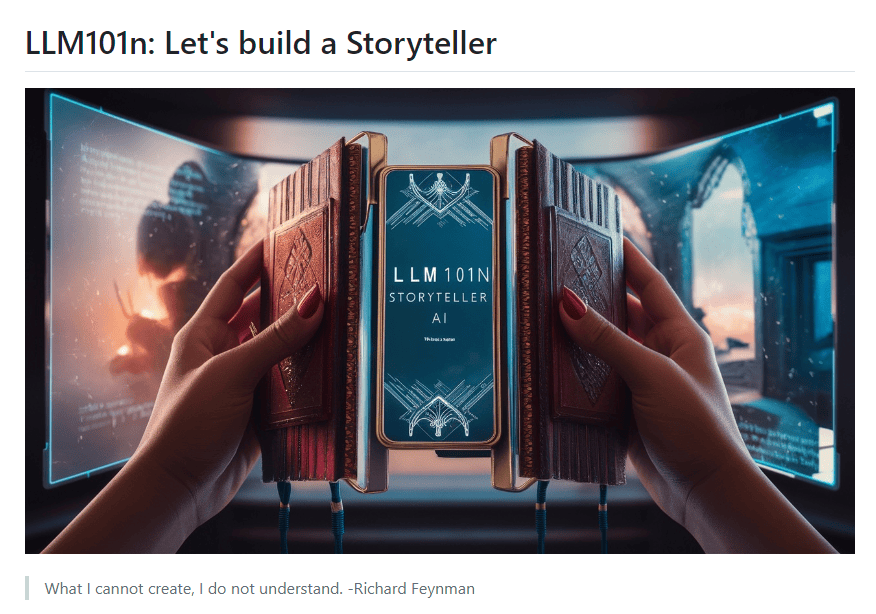Click the "STORYTELLER" text on the phone

pyautogui.click(x=439, y=298)
